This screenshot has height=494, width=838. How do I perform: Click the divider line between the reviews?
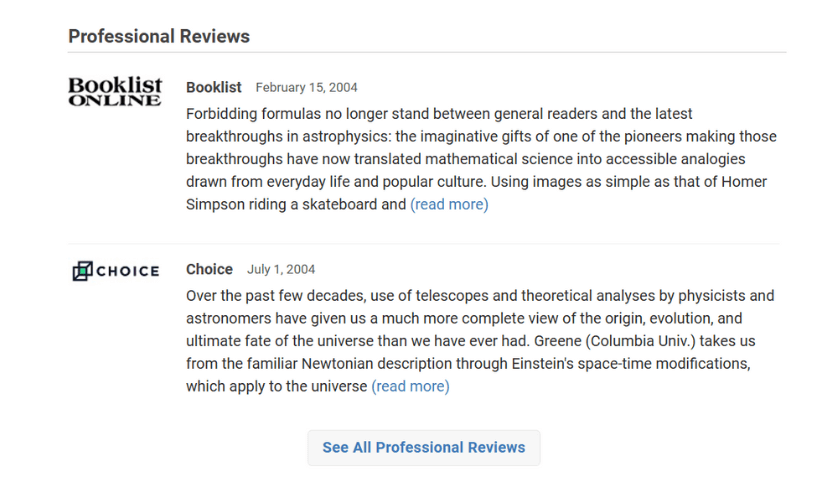click(x=424, y=243)
